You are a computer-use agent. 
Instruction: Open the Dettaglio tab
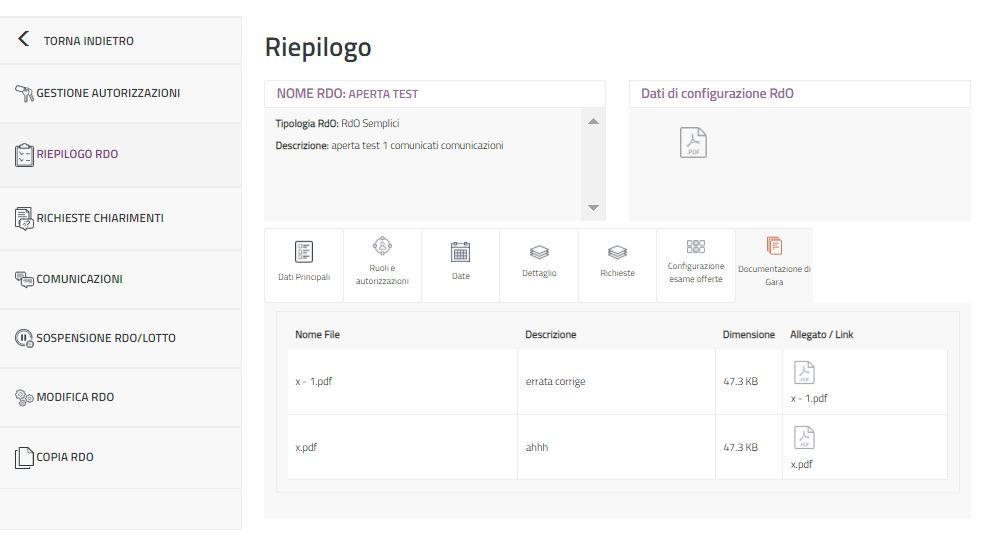(539, 264)
